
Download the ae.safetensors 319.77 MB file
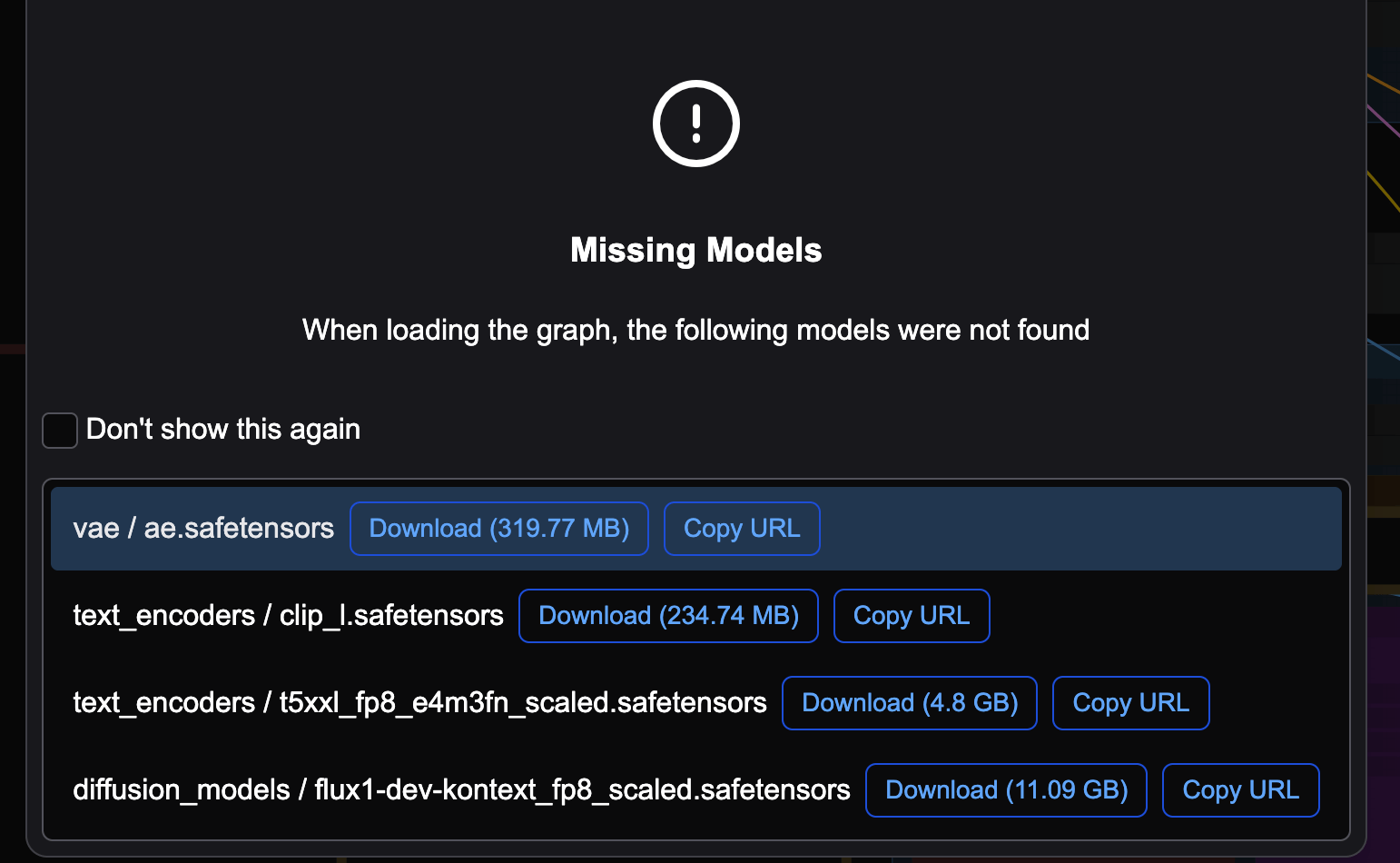tap(499, 529)
